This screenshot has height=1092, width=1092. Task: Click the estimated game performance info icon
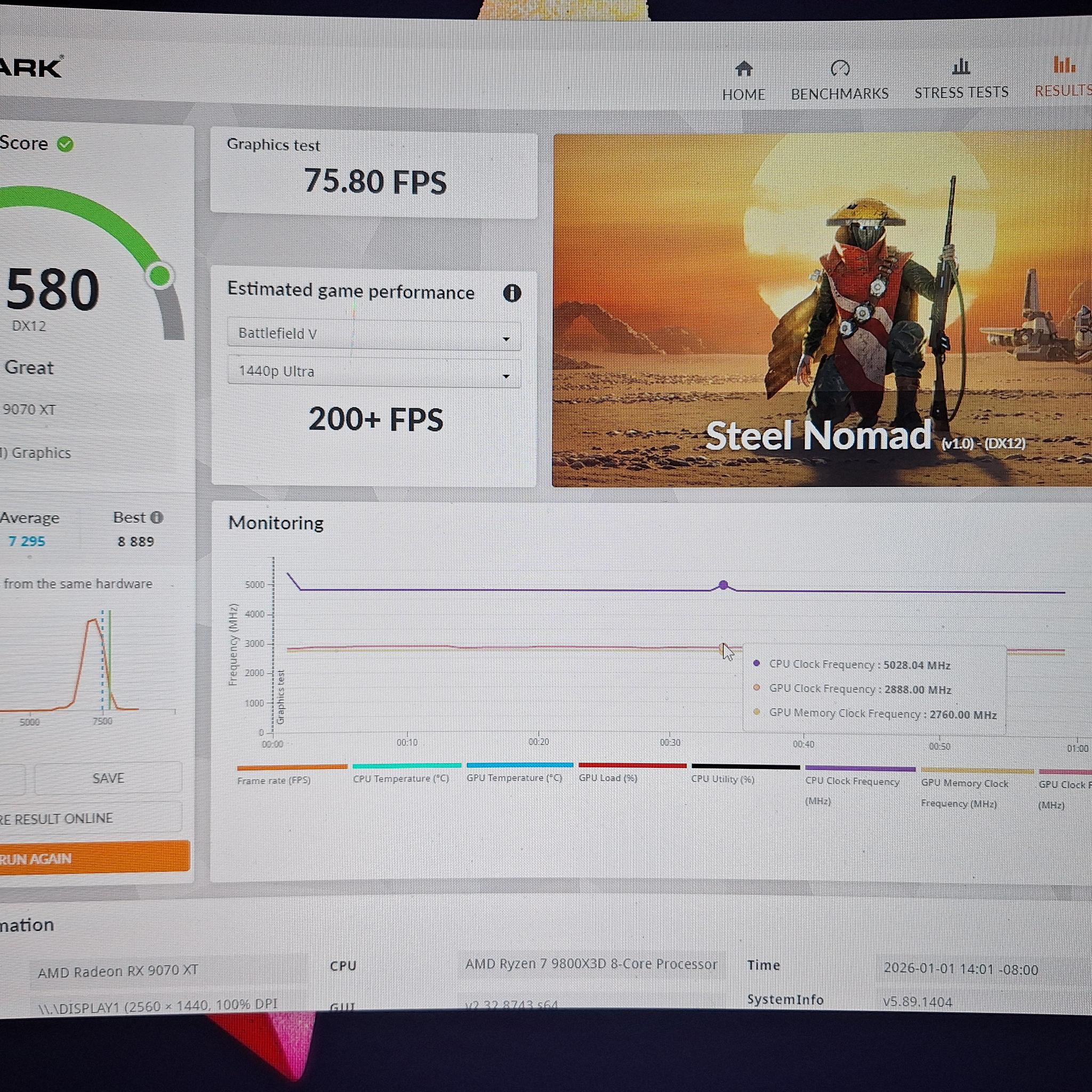[x=512, y=293]
